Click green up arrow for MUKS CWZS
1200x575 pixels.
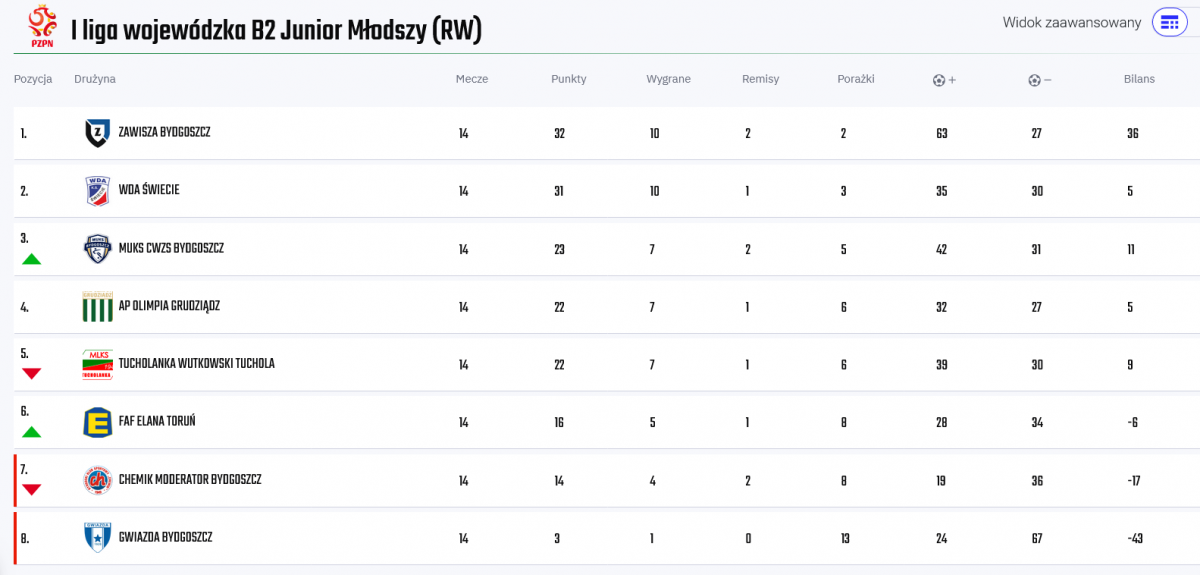31,259
